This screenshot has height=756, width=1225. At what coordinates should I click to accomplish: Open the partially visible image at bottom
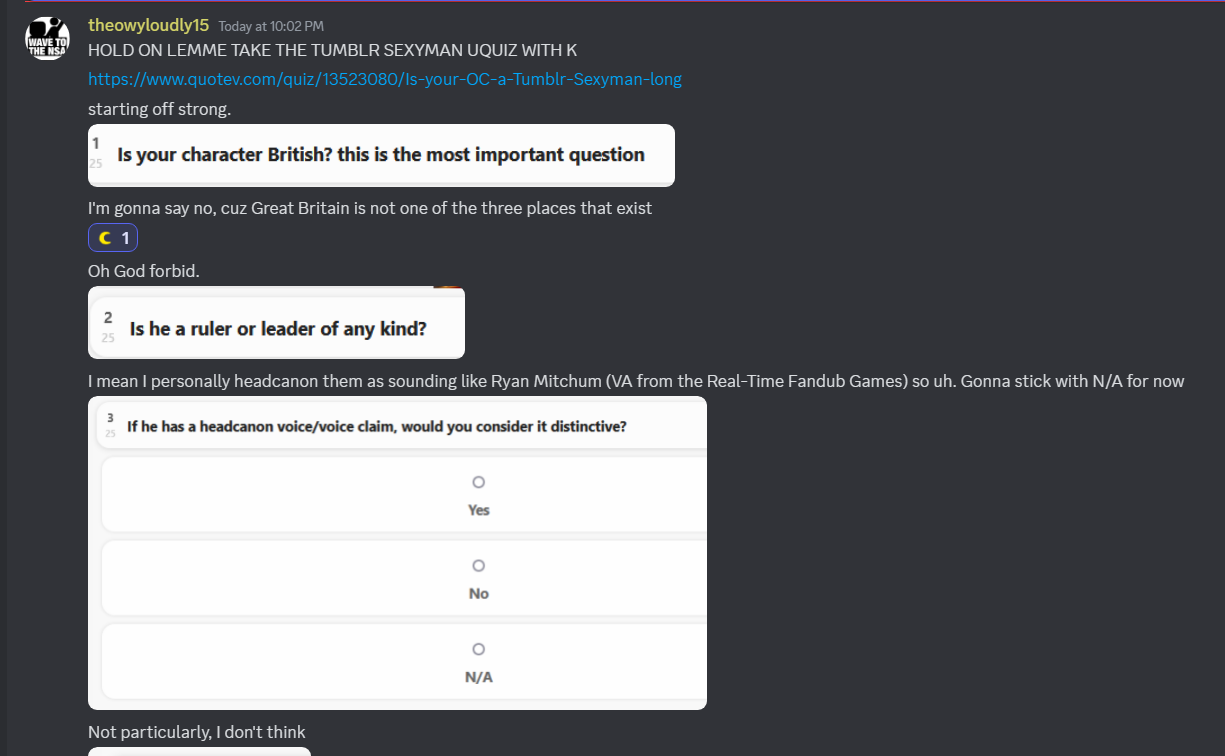[x=199, y=751]
